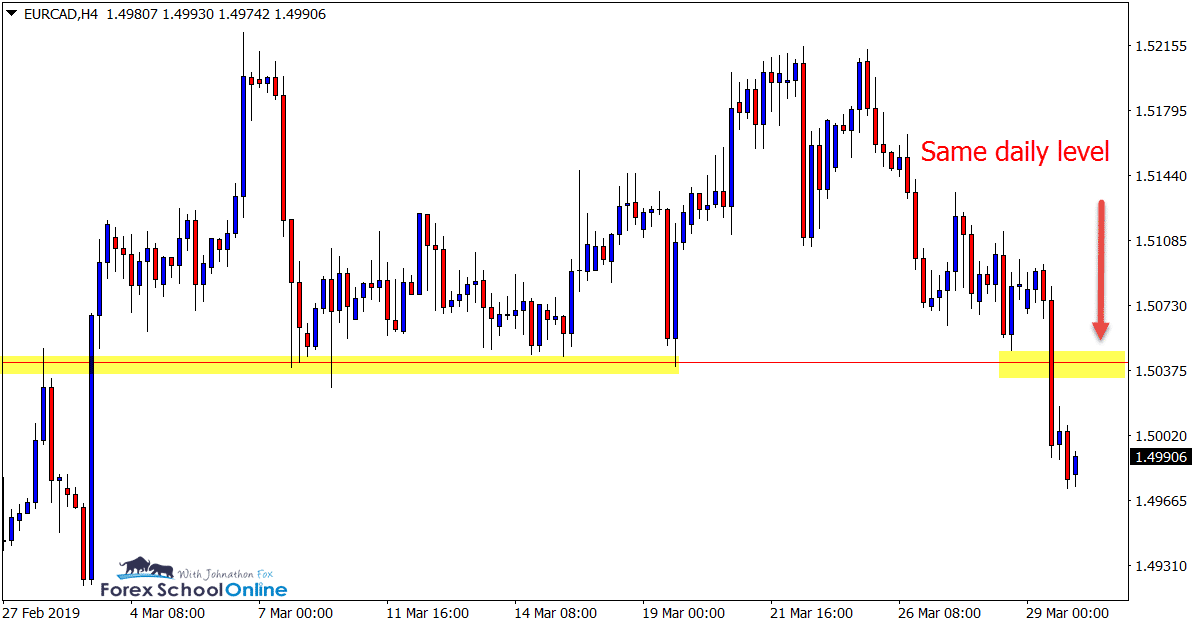Click the 29 Mar 00:00 time label

(1070, 613)
